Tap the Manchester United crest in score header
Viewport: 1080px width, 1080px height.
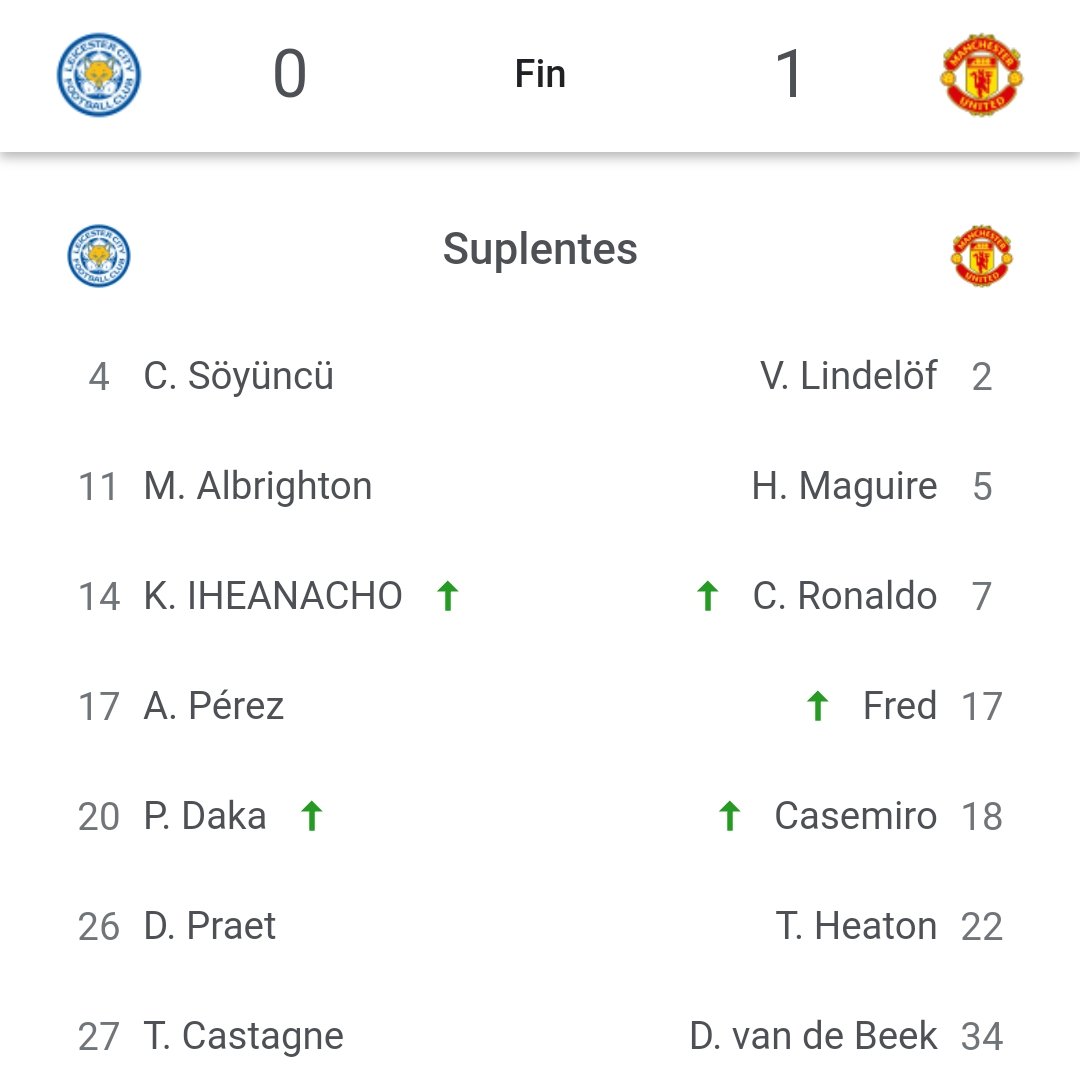(x=982, y=74)
